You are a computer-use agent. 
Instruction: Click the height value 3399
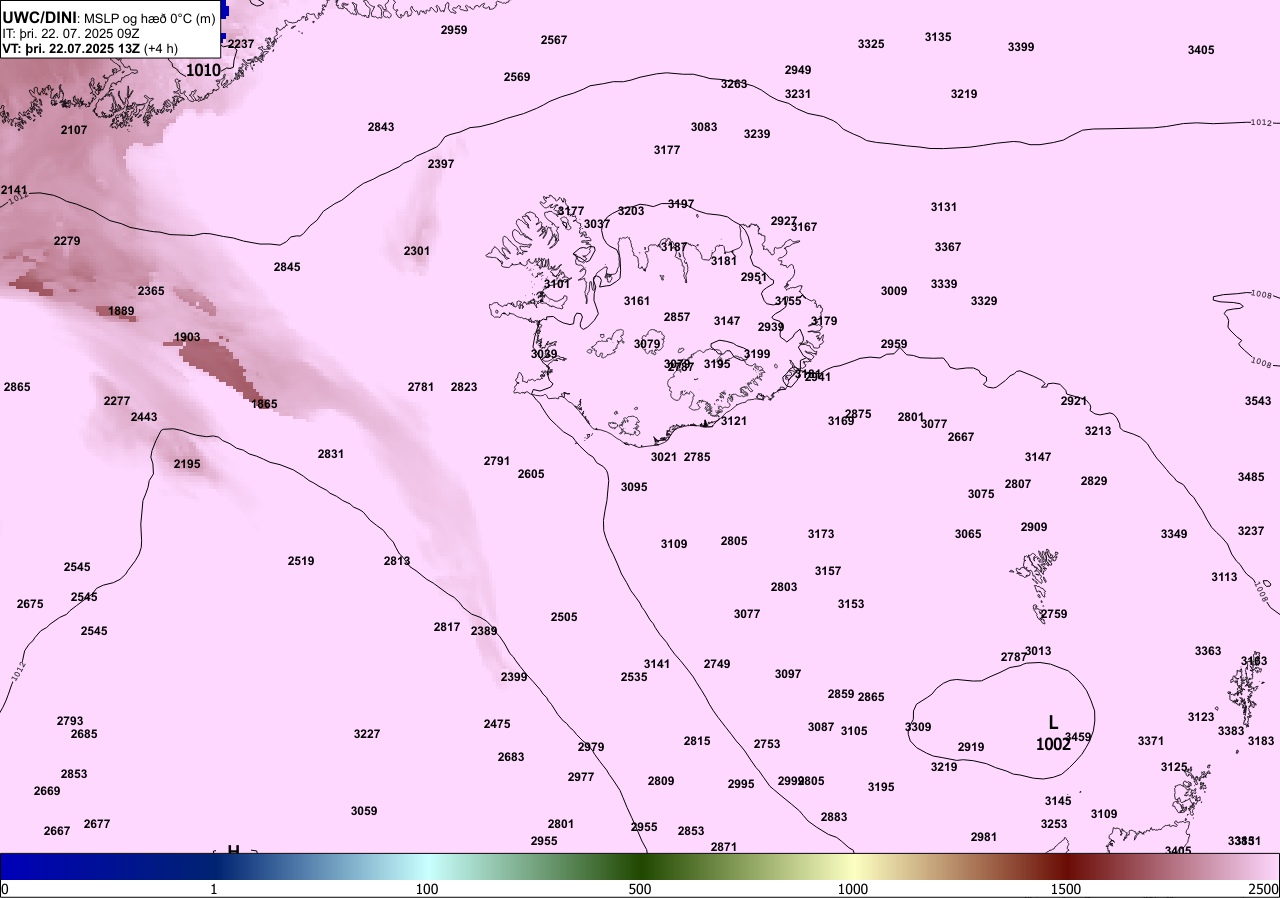(1021, 47)
